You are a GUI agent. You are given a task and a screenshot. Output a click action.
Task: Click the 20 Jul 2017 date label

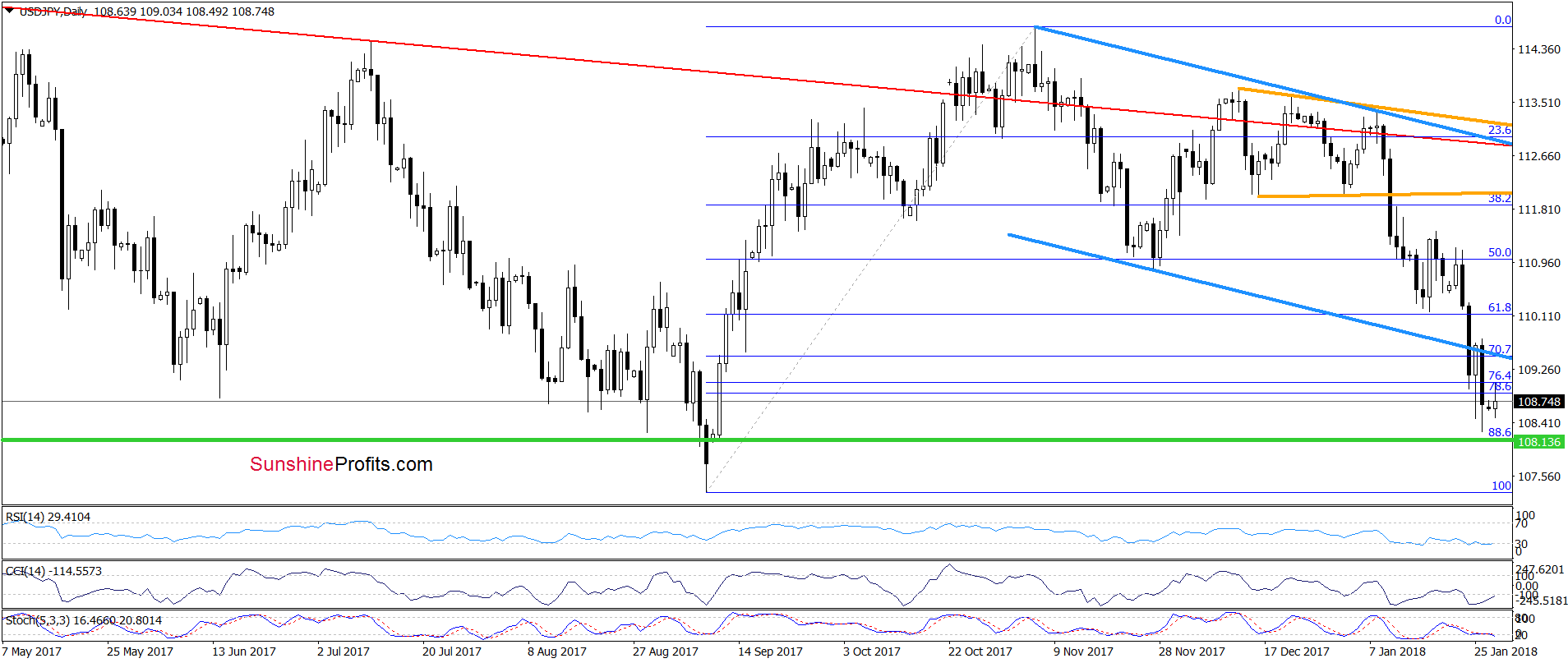[x=452, y=651]
